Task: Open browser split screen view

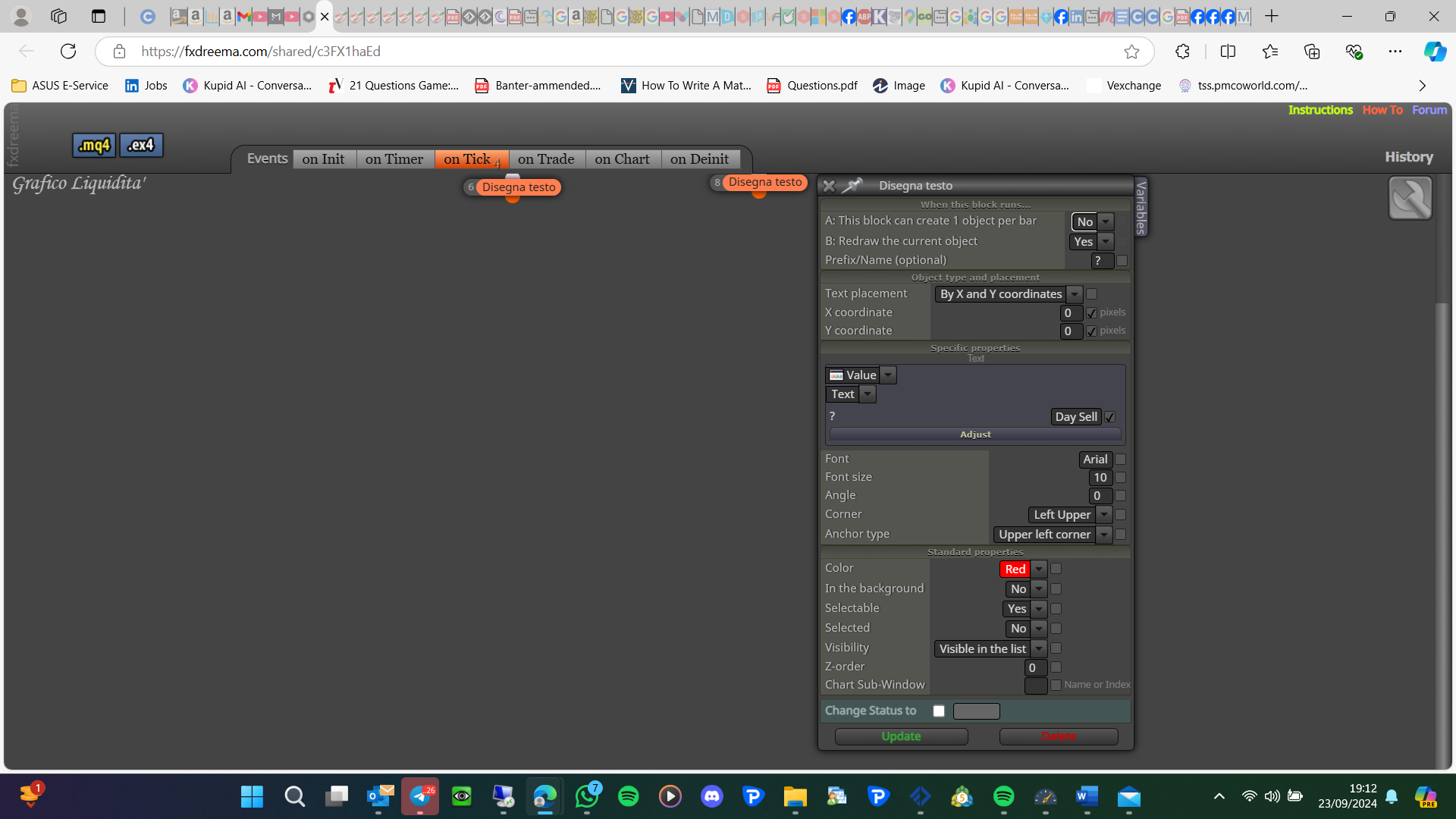Action: coord(1228,52)
